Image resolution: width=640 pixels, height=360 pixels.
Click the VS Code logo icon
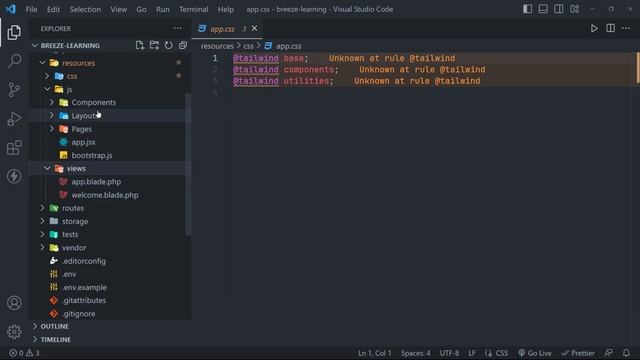click(11, 9)
